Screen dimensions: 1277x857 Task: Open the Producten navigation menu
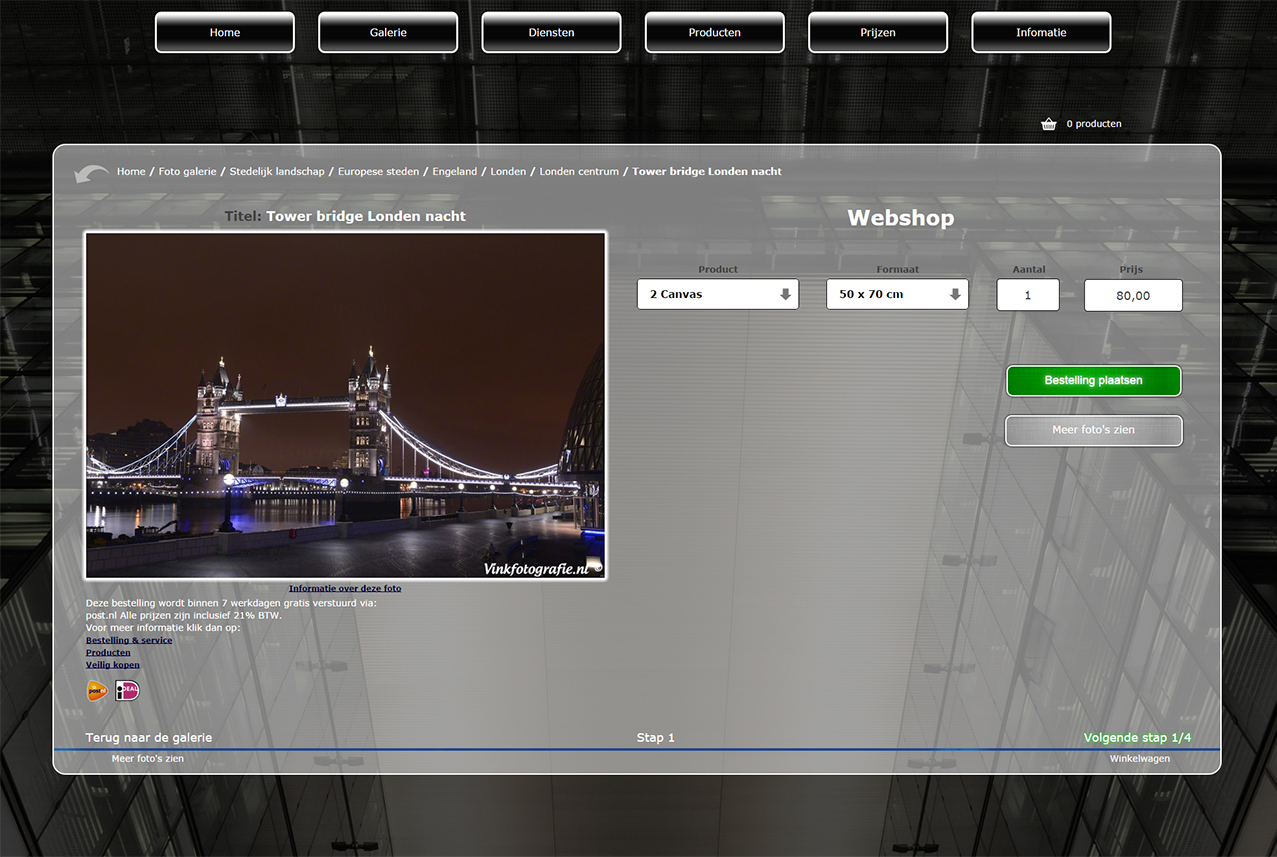(714, 32)
